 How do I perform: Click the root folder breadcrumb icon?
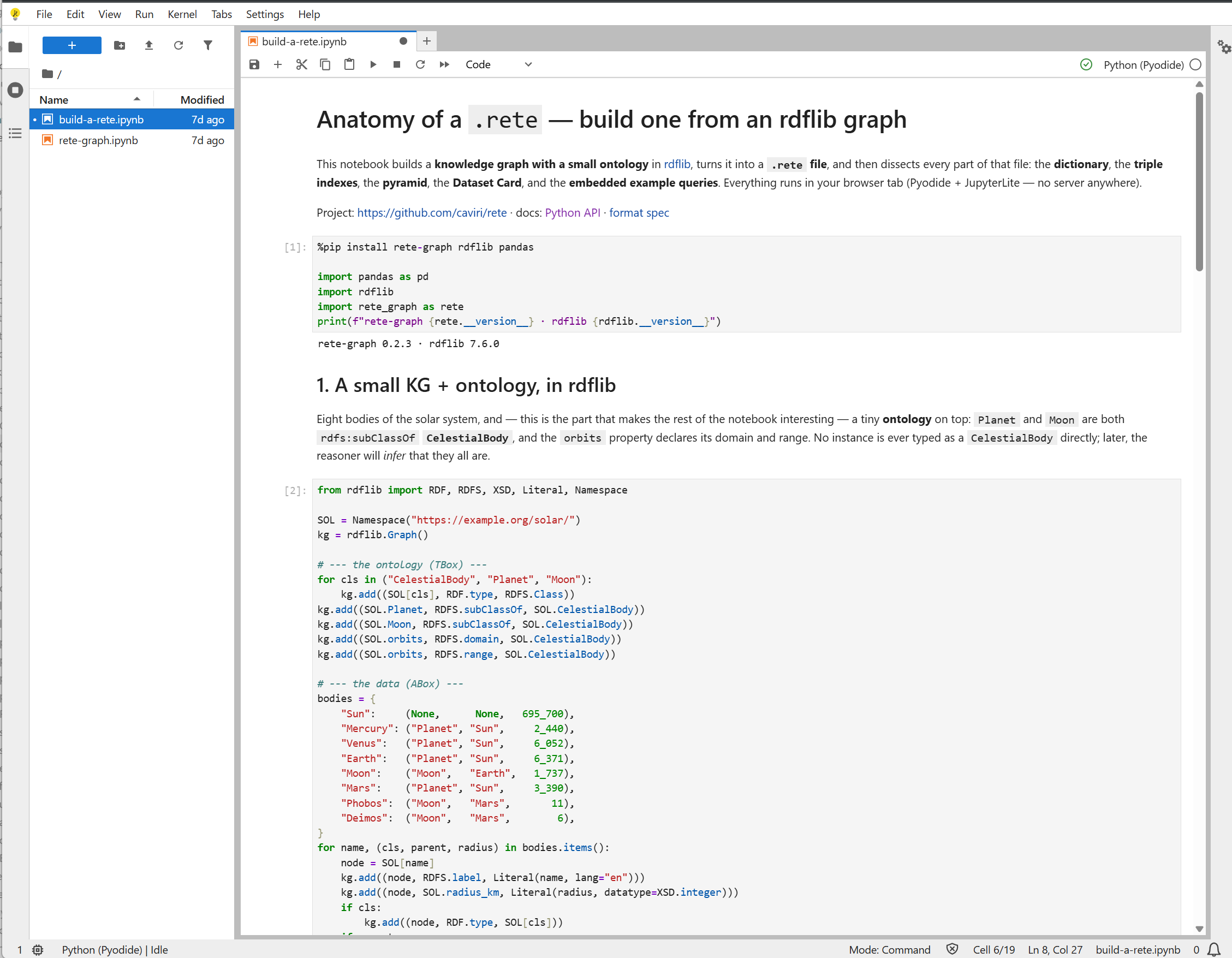48,74
